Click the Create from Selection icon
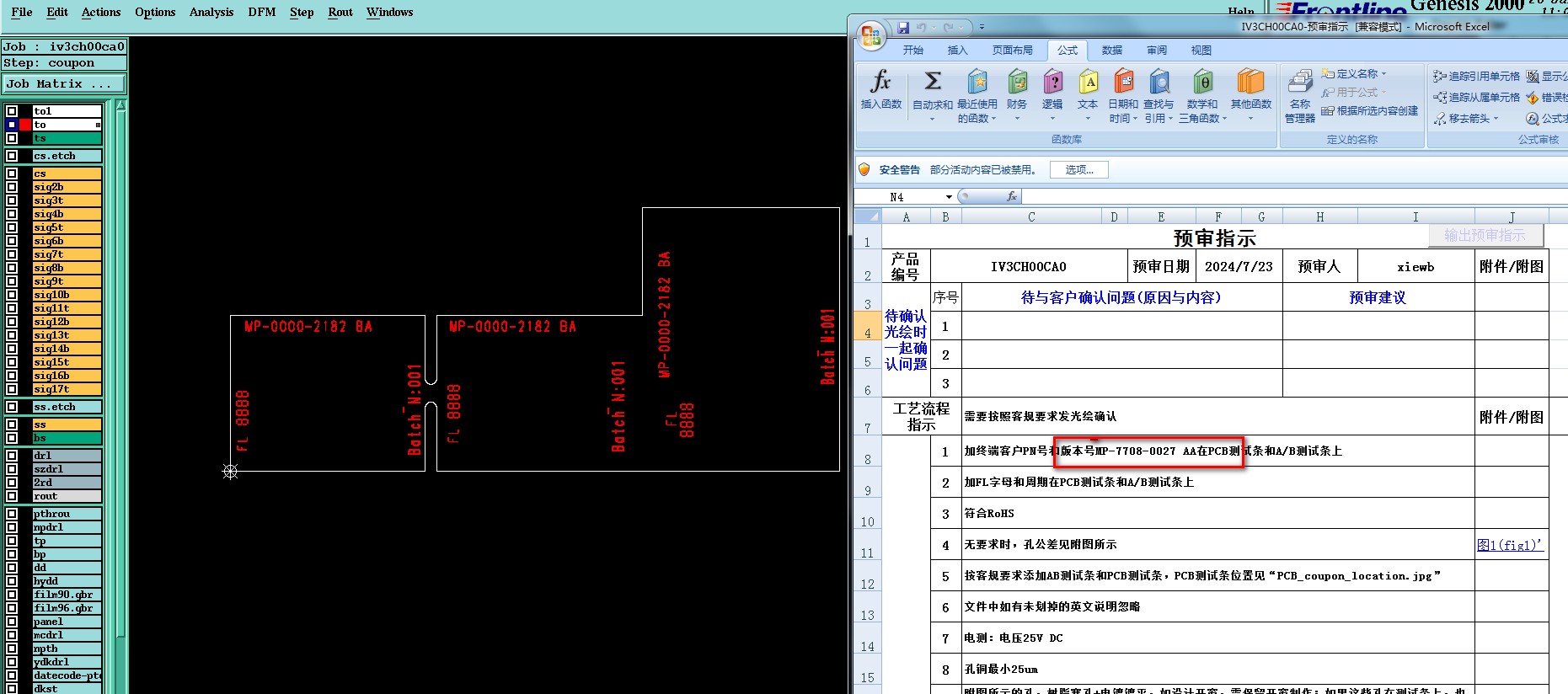The width and height of the screenshot is (1568, 694). point(1328,110)
